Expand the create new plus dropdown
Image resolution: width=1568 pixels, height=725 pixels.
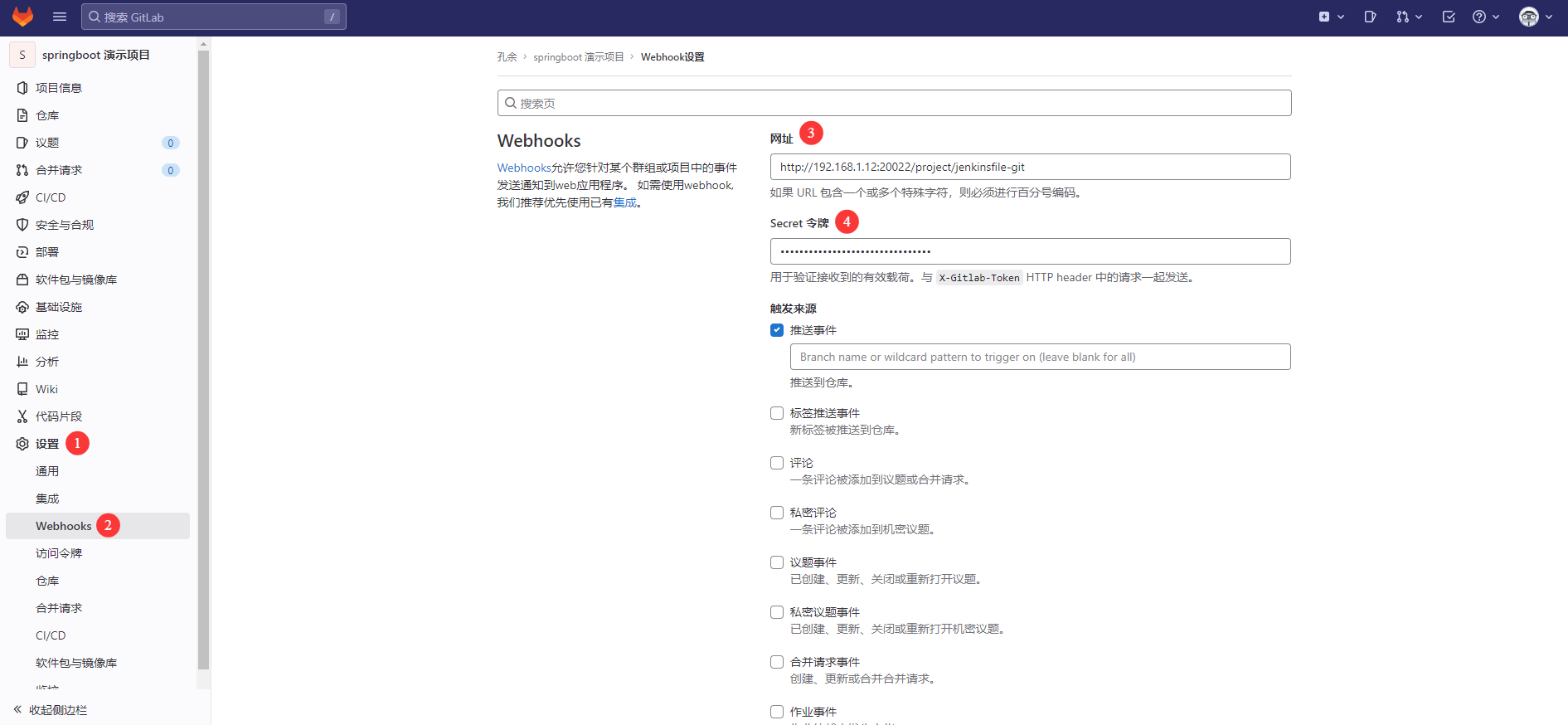pyautogui.click(x=1331, y=17)
